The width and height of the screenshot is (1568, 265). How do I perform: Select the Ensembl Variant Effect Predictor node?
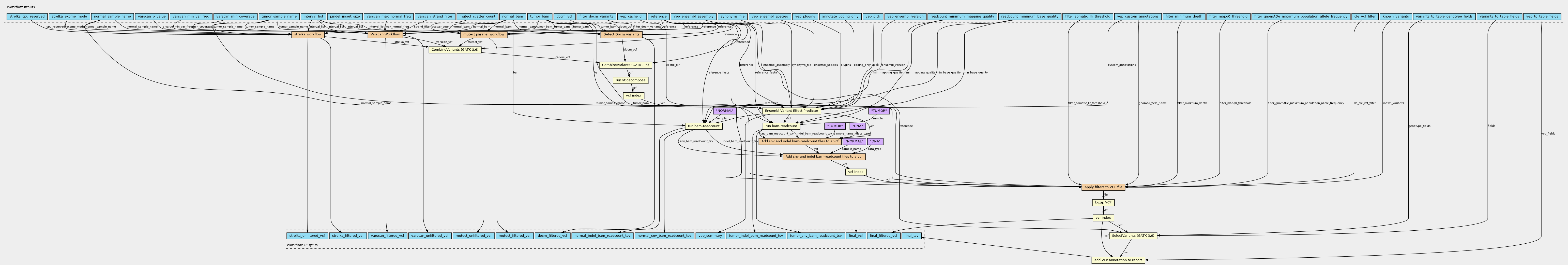coord(791,111)
